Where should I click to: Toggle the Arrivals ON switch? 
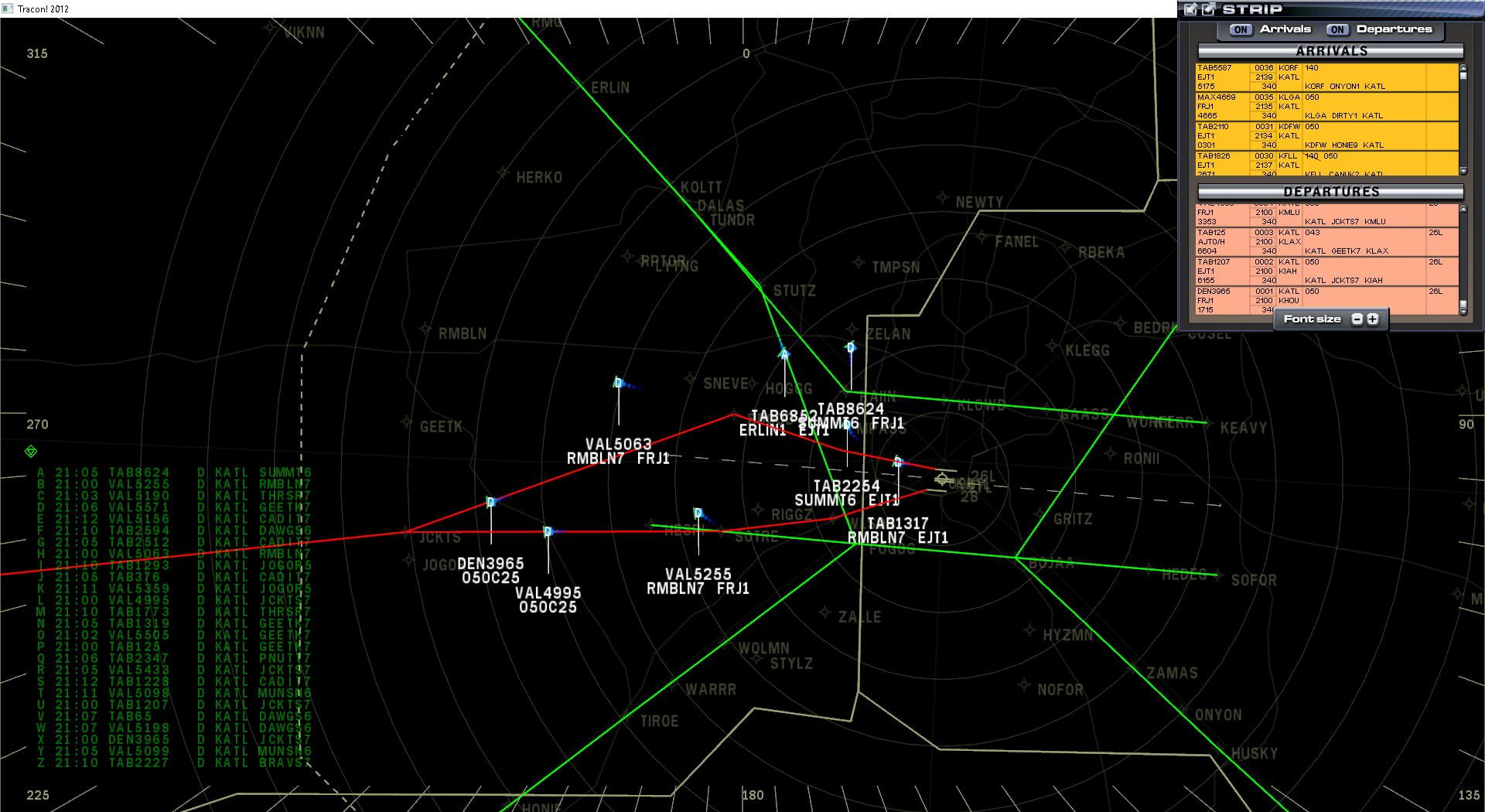pyautogui.click(x=1239, y=29)
